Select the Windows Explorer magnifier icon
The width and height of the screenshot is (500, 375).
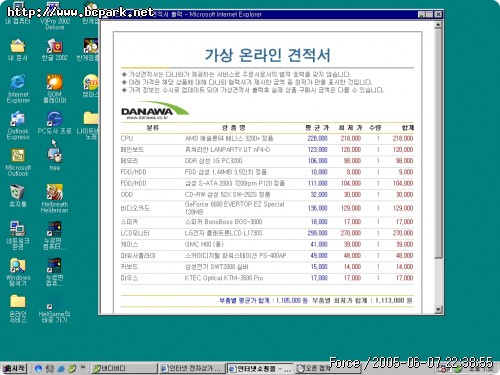[18, 272]
